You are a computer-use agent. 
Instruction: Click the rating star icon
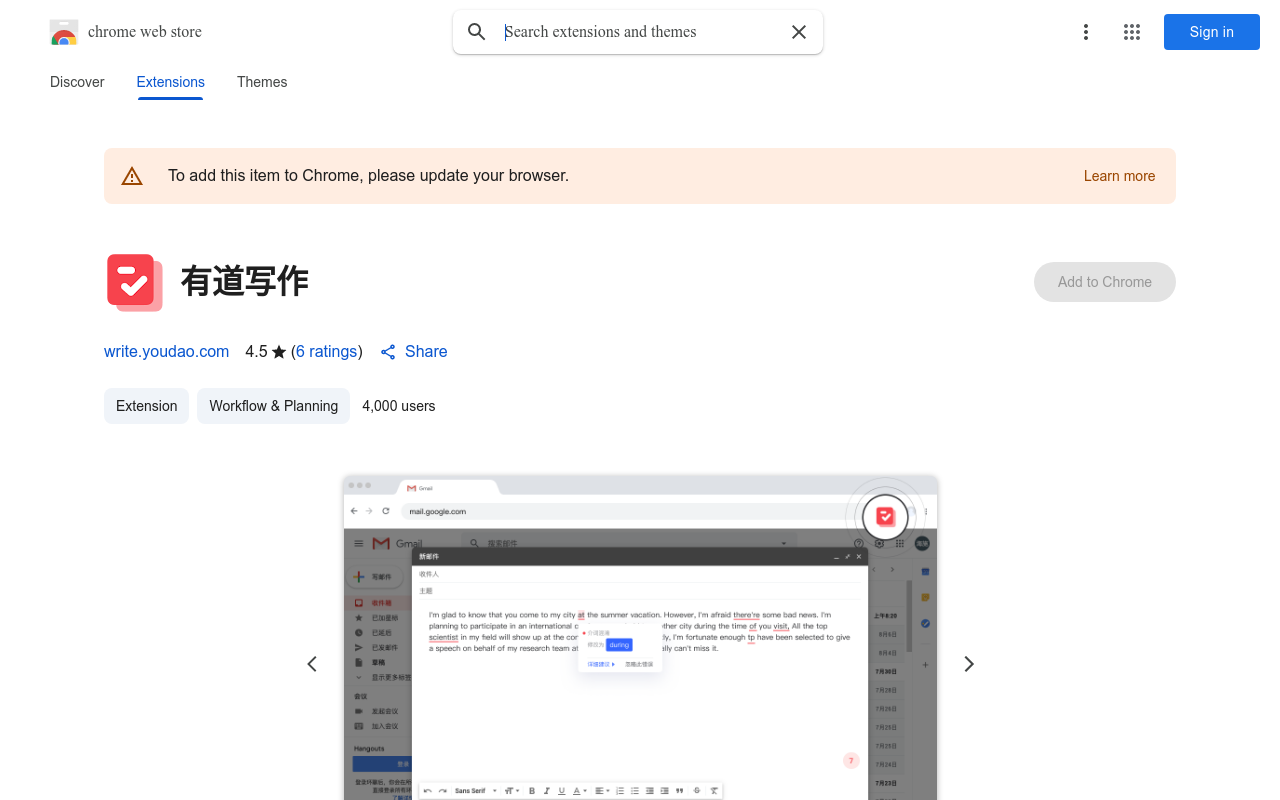pos(279,352)
